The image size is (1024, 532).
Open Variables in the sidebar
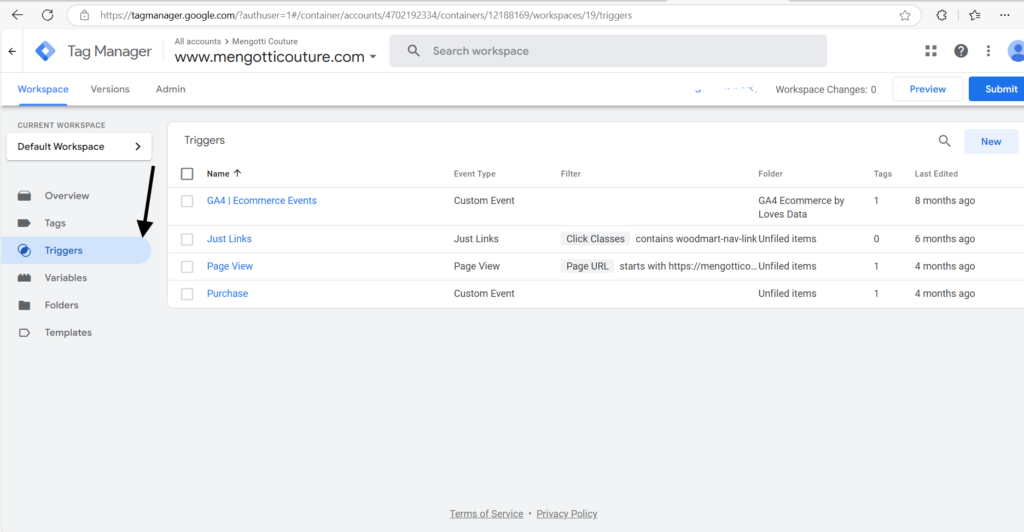click(65, 278)
